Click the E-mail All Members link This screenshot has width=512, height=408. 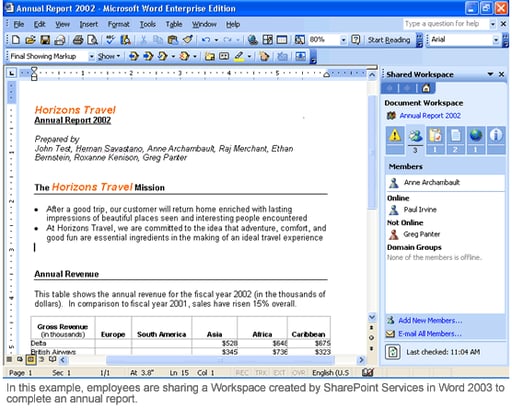430,333
